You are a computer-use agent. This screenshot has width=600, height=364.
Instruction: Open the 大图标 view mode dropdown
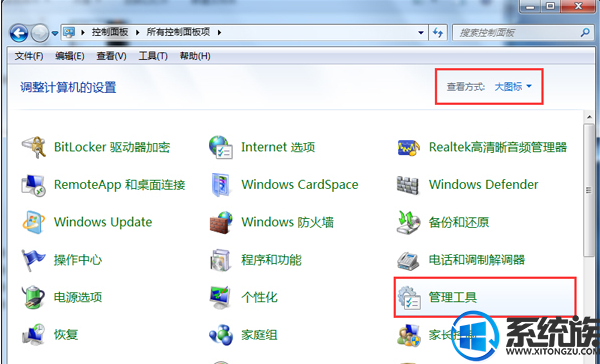[513, 87]
